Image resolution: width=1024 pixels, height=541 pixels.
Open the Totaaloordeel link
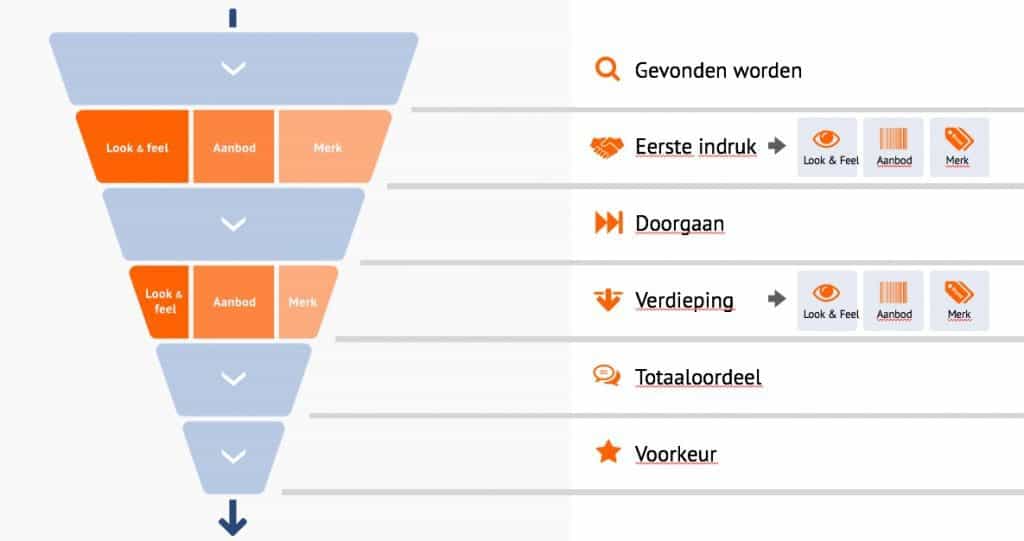[x=698, y=377]
